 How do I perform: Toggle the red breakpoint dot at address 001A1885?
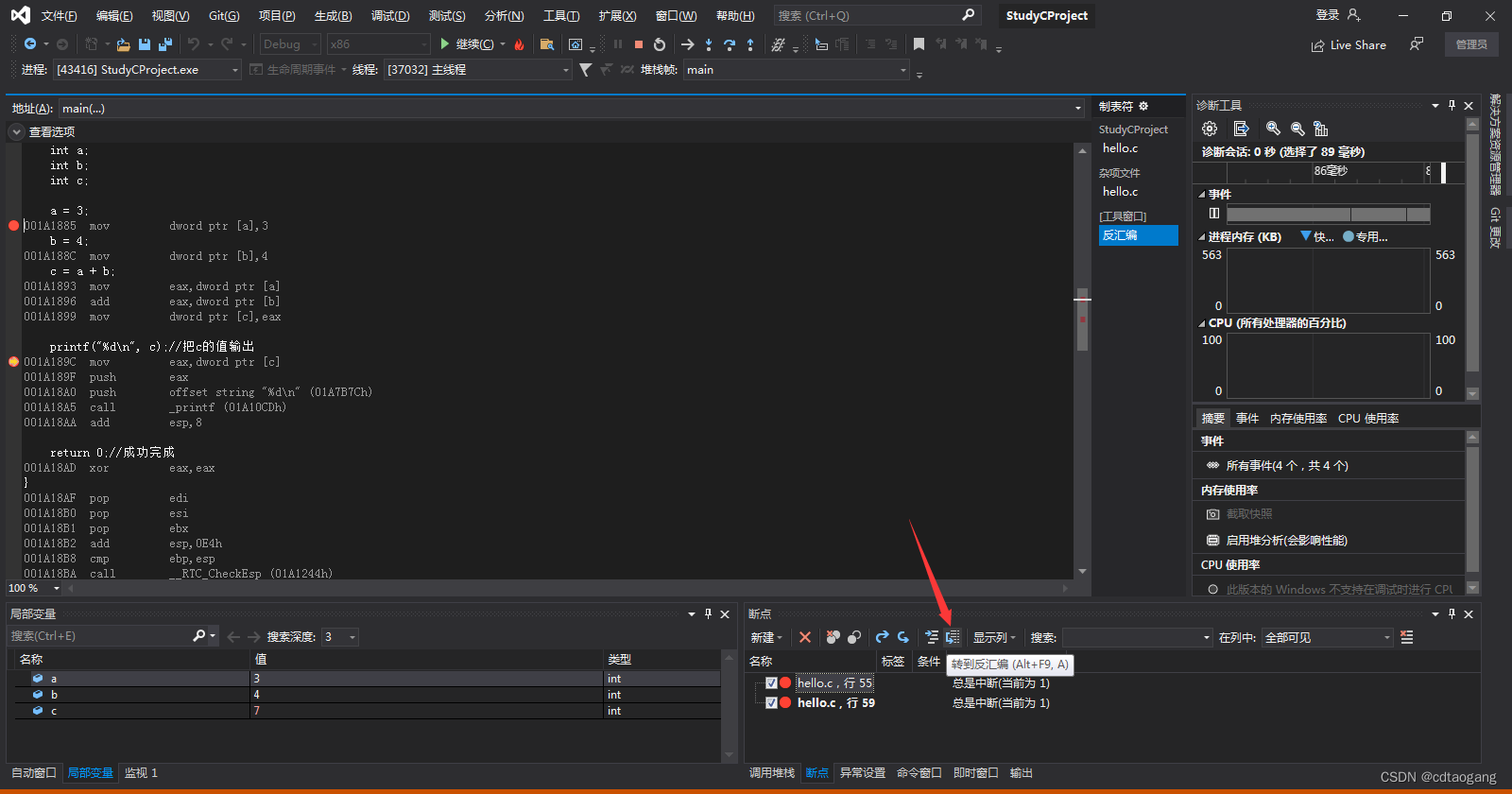click(x=13, y=226)
